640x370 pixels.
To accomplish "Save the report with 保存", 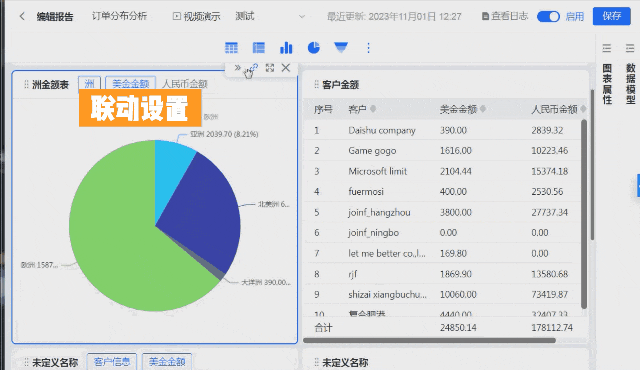I will (x=611, y=16).
